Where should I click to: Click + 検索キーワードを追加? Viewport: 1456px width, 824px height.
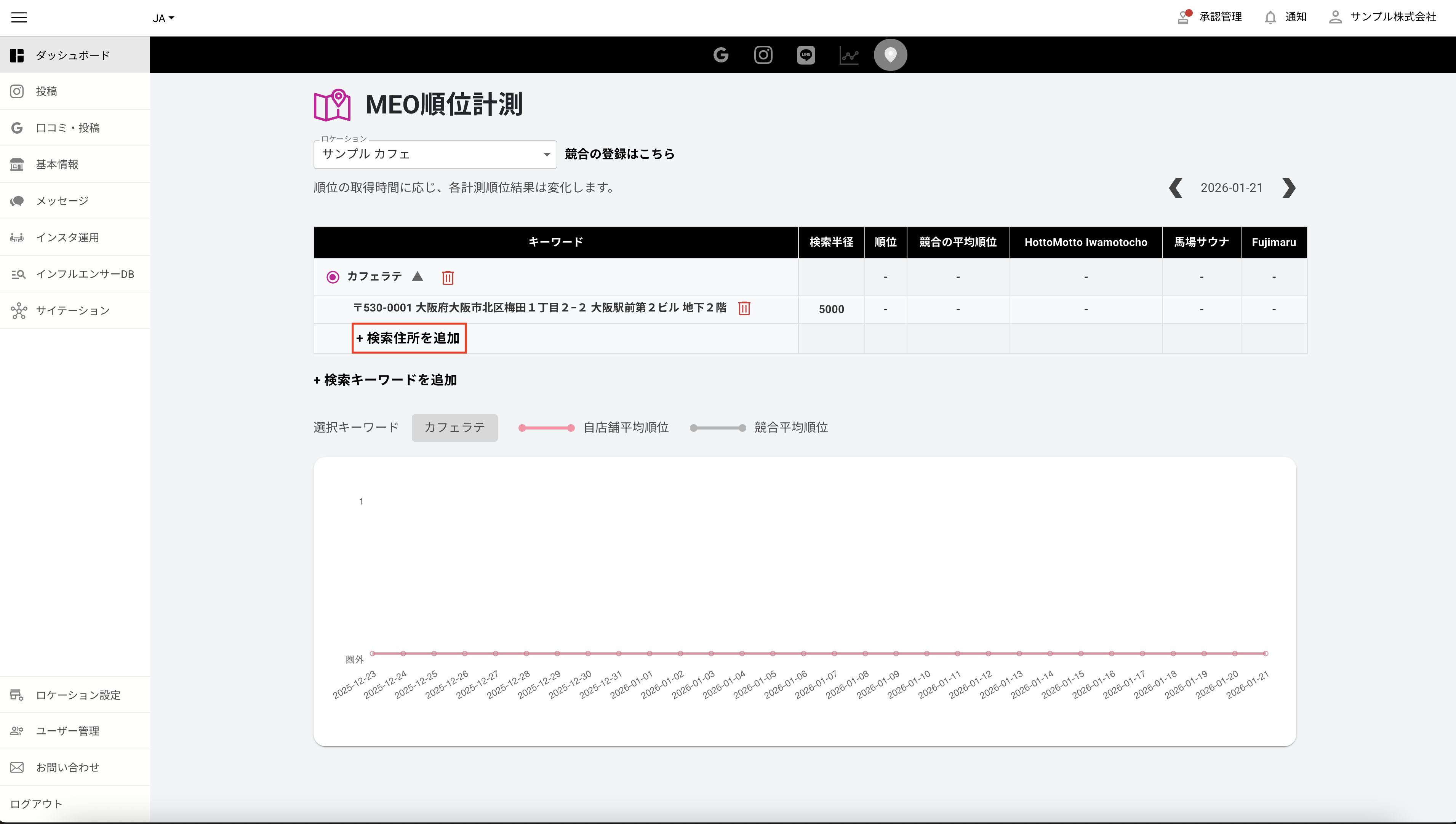pyautogui.click(x=385, y=380)
